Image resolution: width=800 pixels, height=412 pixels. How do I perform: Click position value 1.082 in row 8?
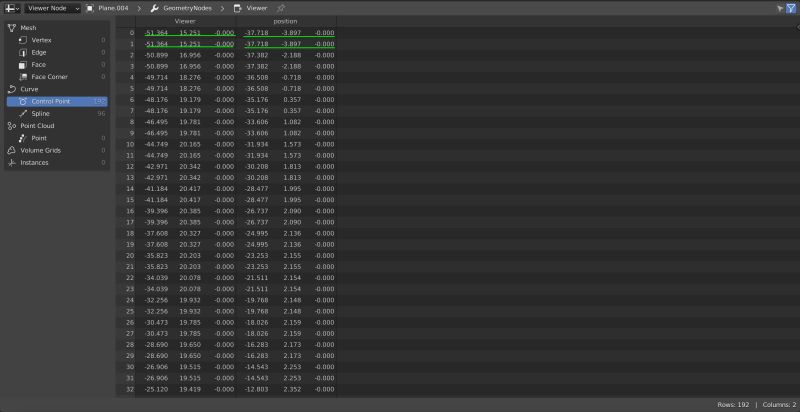point(293,122)
